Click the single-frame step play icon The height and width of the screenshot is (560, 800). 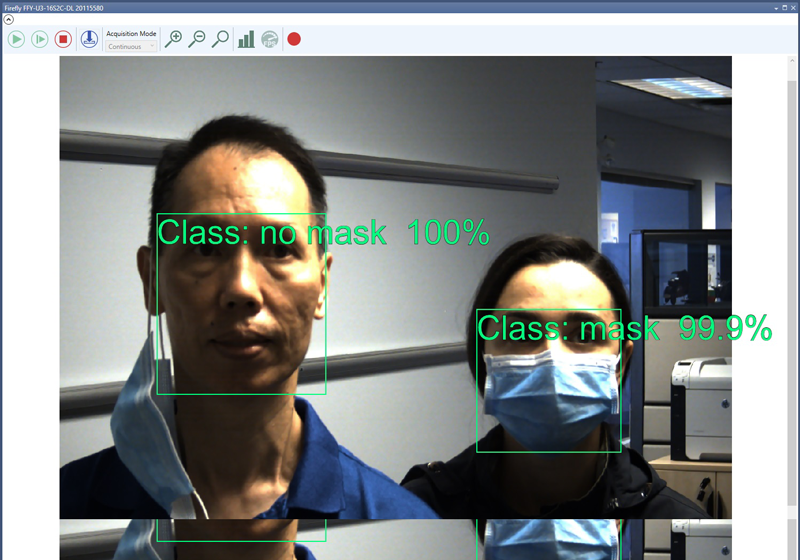click(40, 39)
